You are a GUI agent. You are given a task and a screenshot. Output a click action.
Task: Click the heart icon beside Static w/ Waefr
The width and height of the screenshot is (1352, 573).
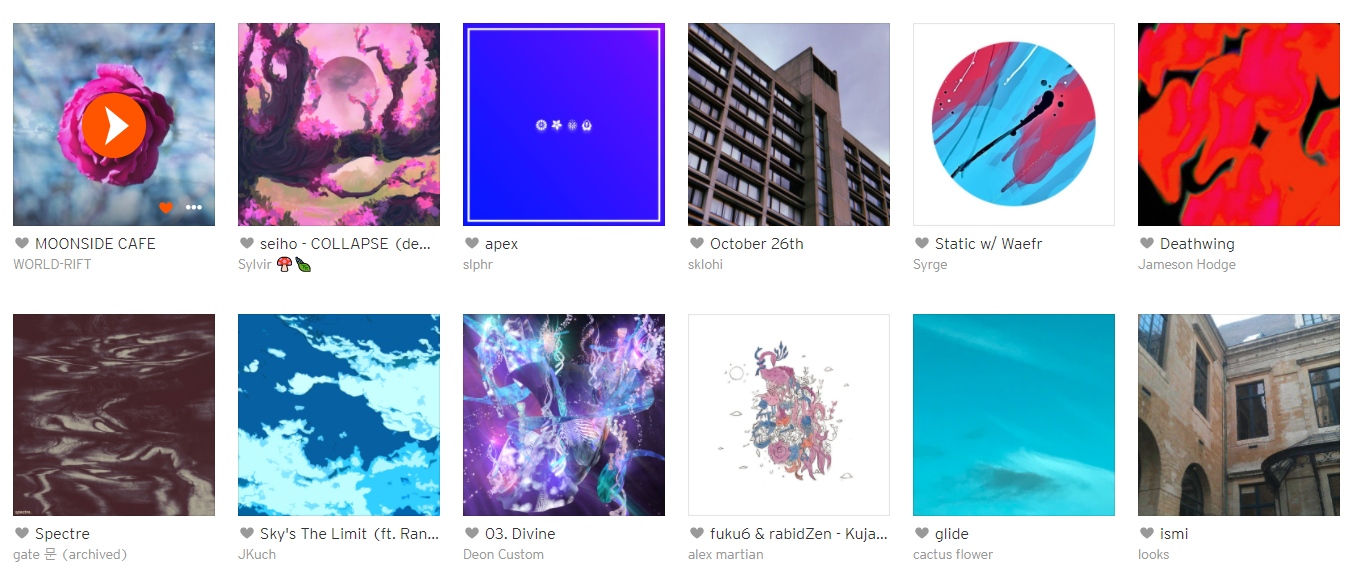click(922, 243)
